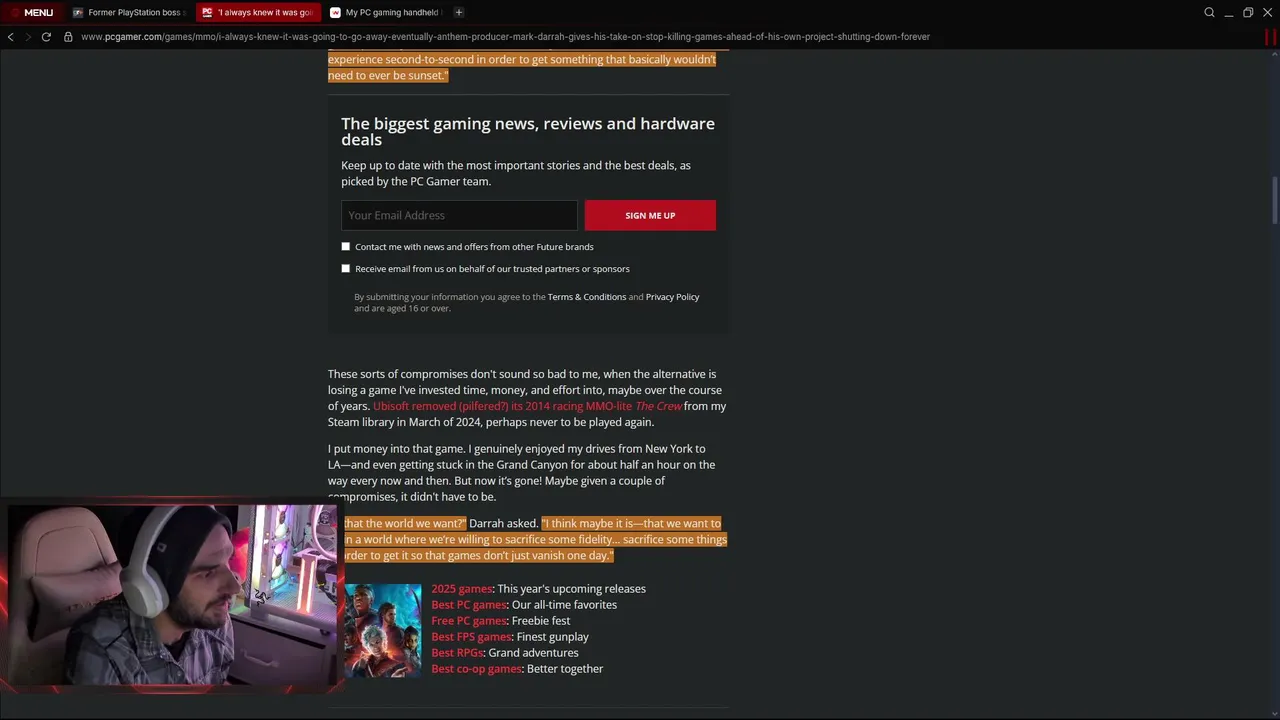The width and height of the screenshot is (1280, 720).
Task: Open the Privacy Policy link
Action: tap(672, 297)
